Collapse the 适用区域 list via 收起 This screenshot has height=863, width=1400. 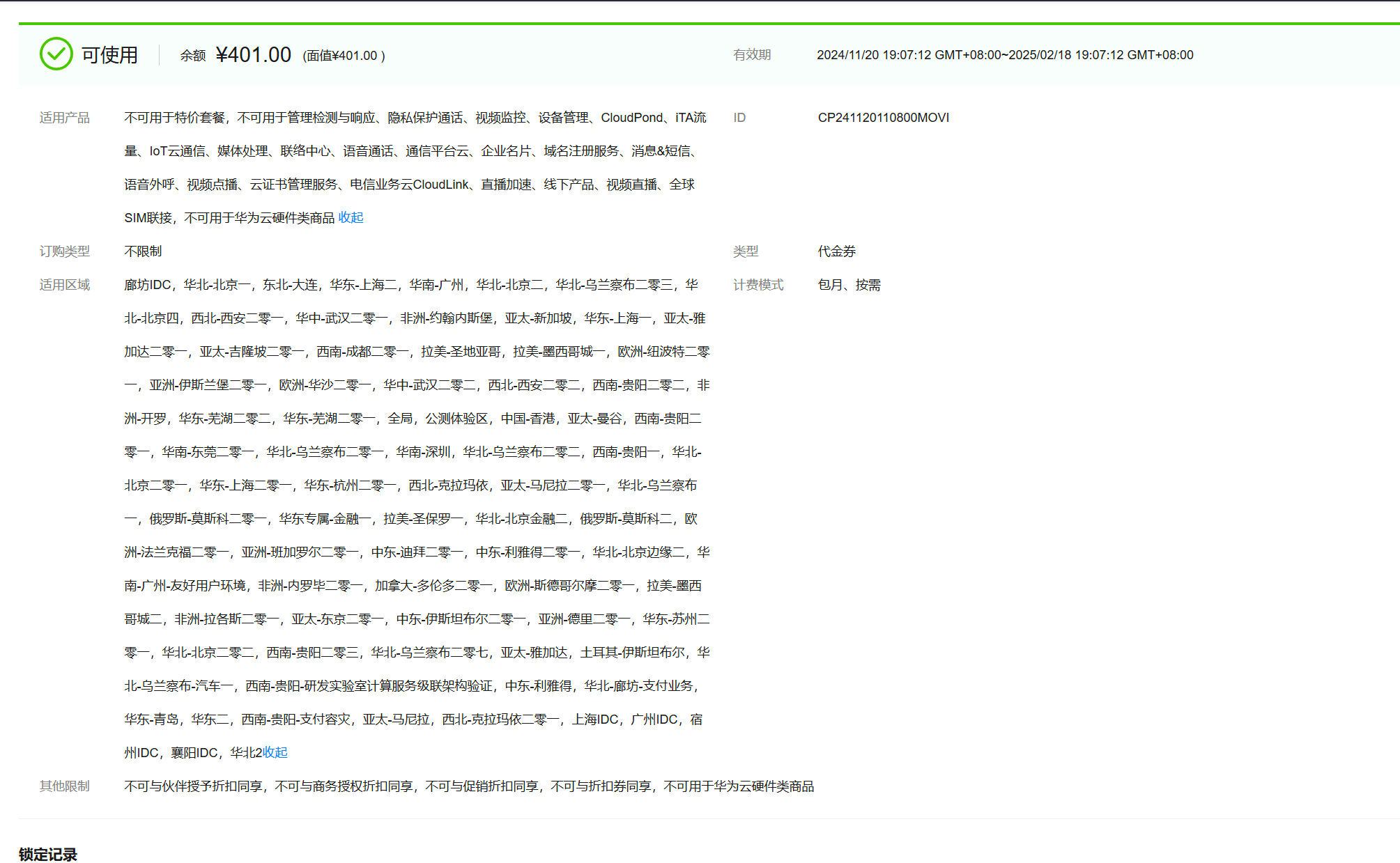point(275,752)
